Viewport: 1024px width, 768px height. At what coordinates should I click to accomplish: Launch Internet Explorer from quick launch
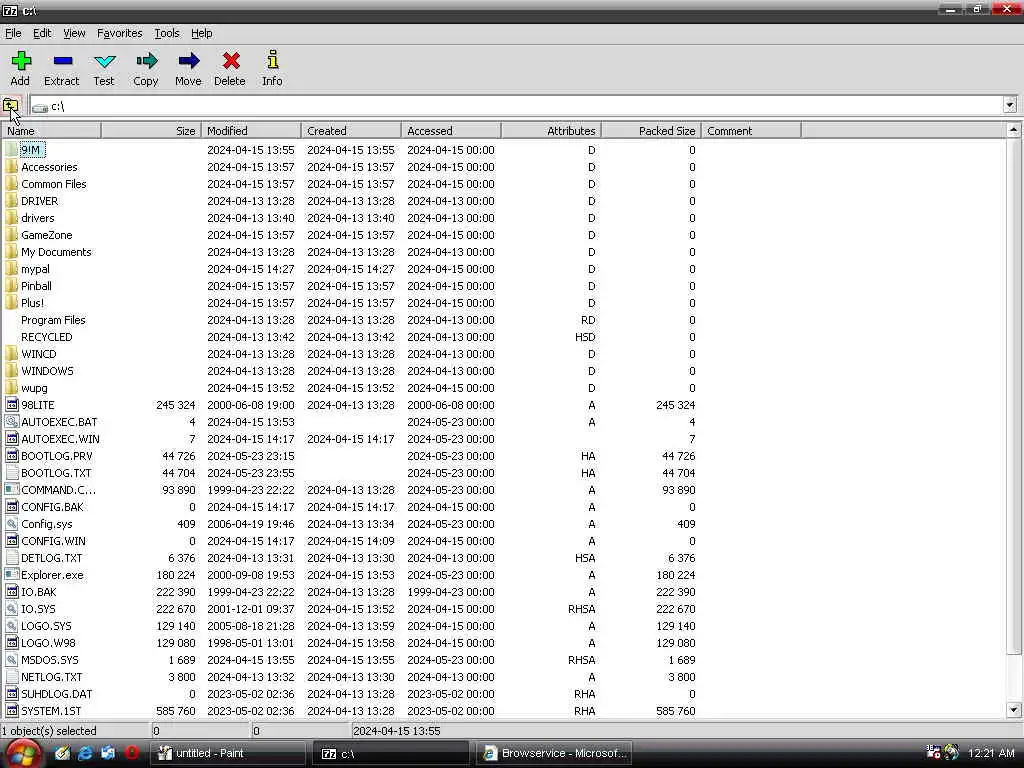[x=85, y=753]
